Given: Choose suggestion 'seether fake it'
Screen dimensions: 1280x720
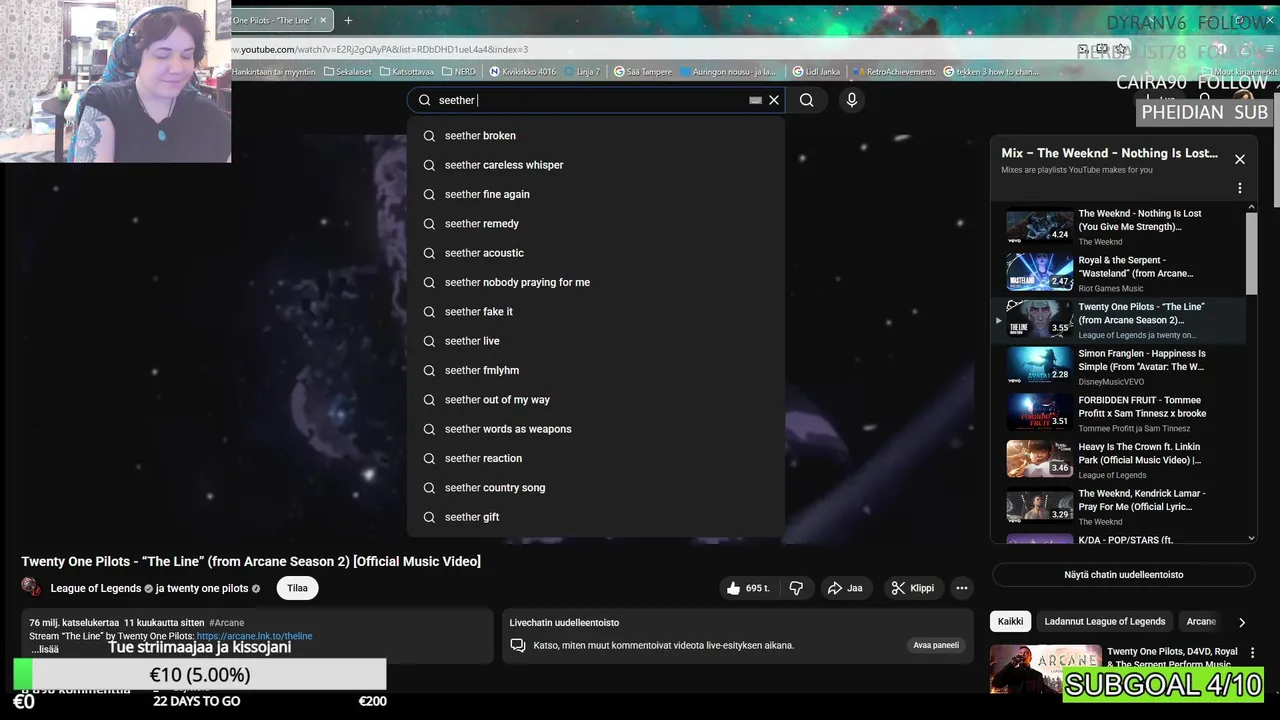Looking at the screenshot, I should tap(596, 312).
